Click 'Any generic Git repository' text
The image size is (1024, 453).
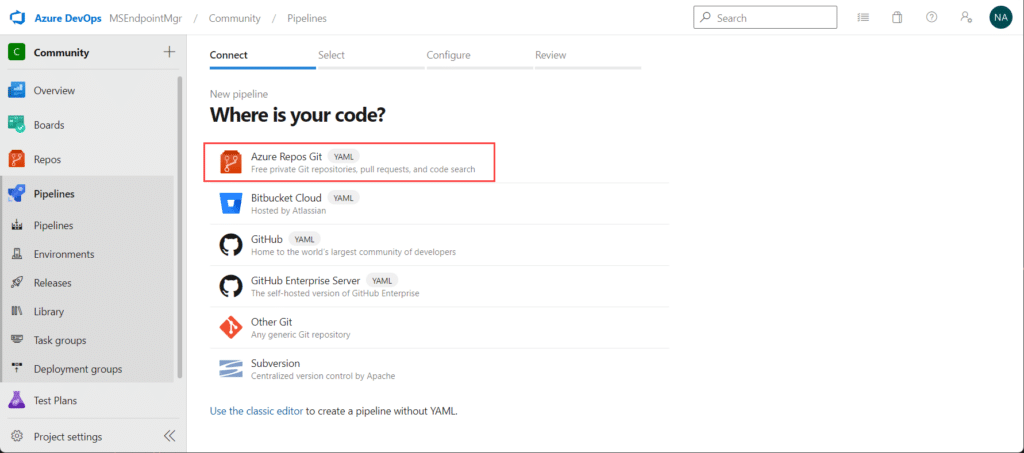[301, 335]
